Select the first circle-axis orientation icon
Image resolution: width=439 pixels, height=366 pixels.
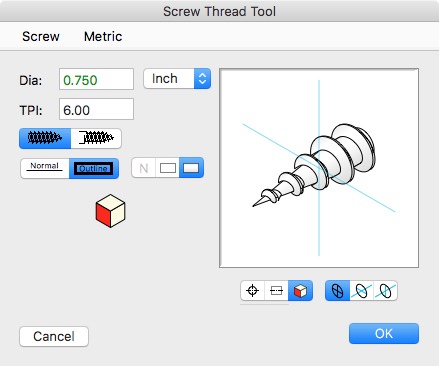[337, 291]
